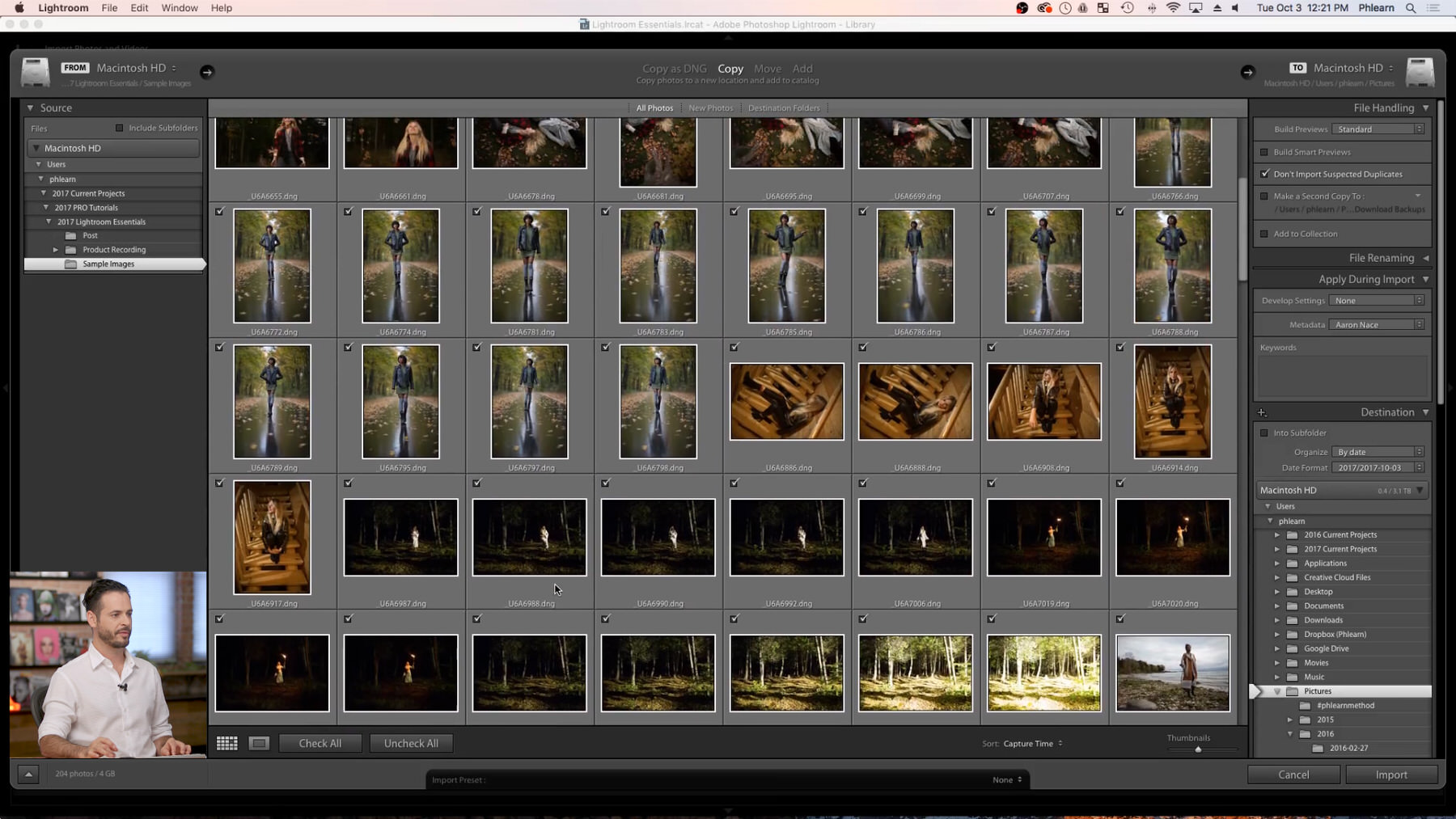This screenshot has height=819, width=1456.
Task: Click the Thumbnails size slider
Action: [x=1198, y=749]
